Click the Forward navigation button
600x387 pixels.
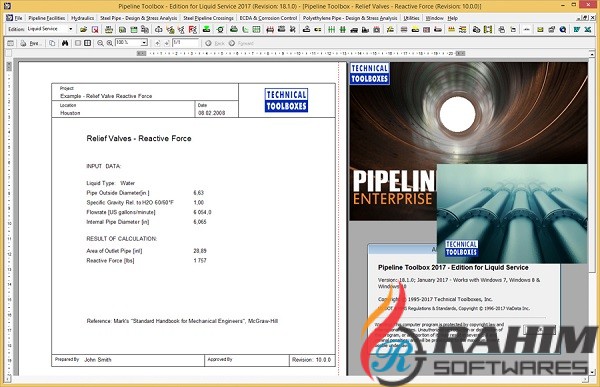[x=242, y=43]
